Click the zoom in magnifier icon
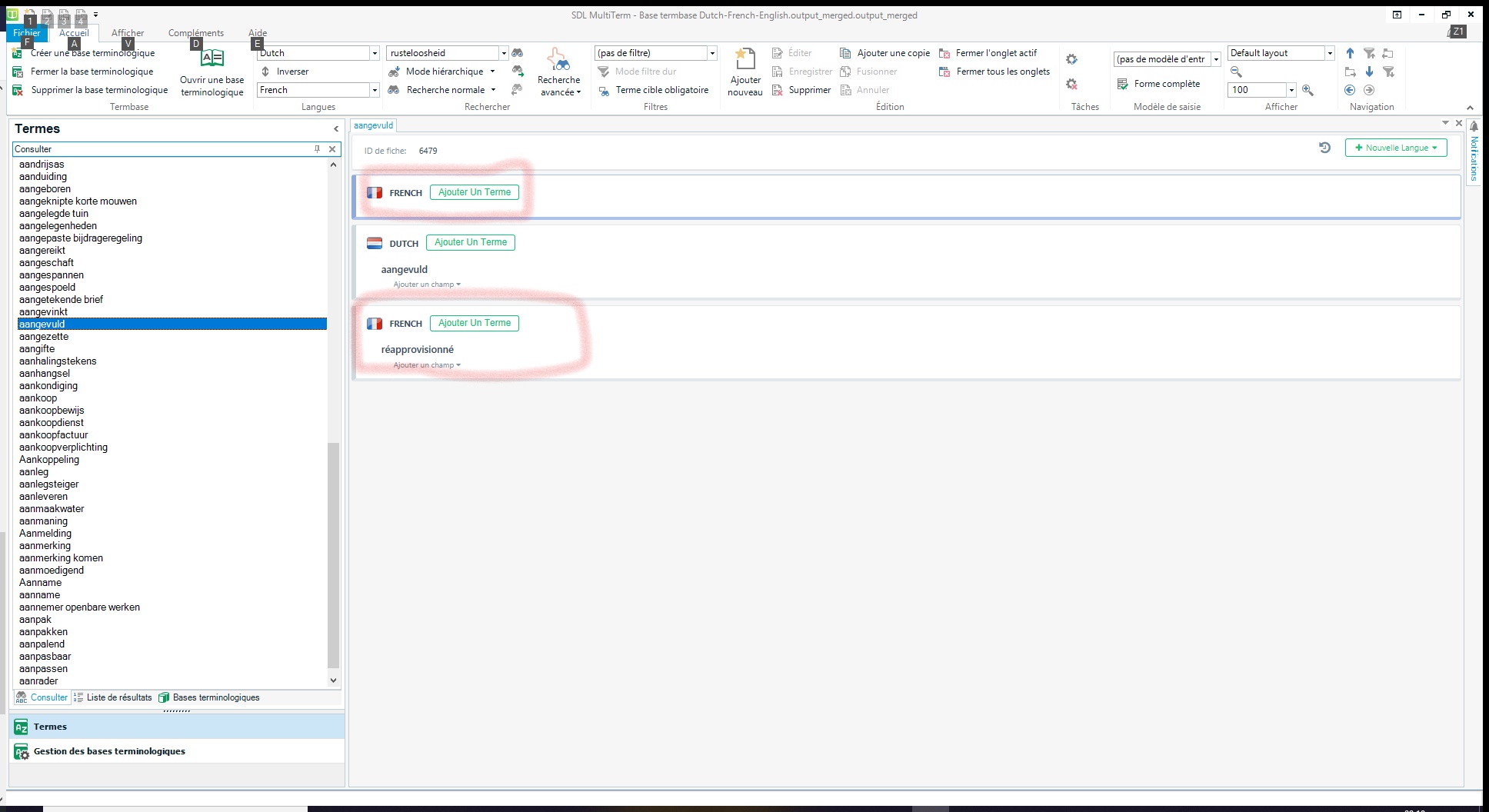Screen dimensions: 1489x812 pyautogui.click(x=1307, y=90)
